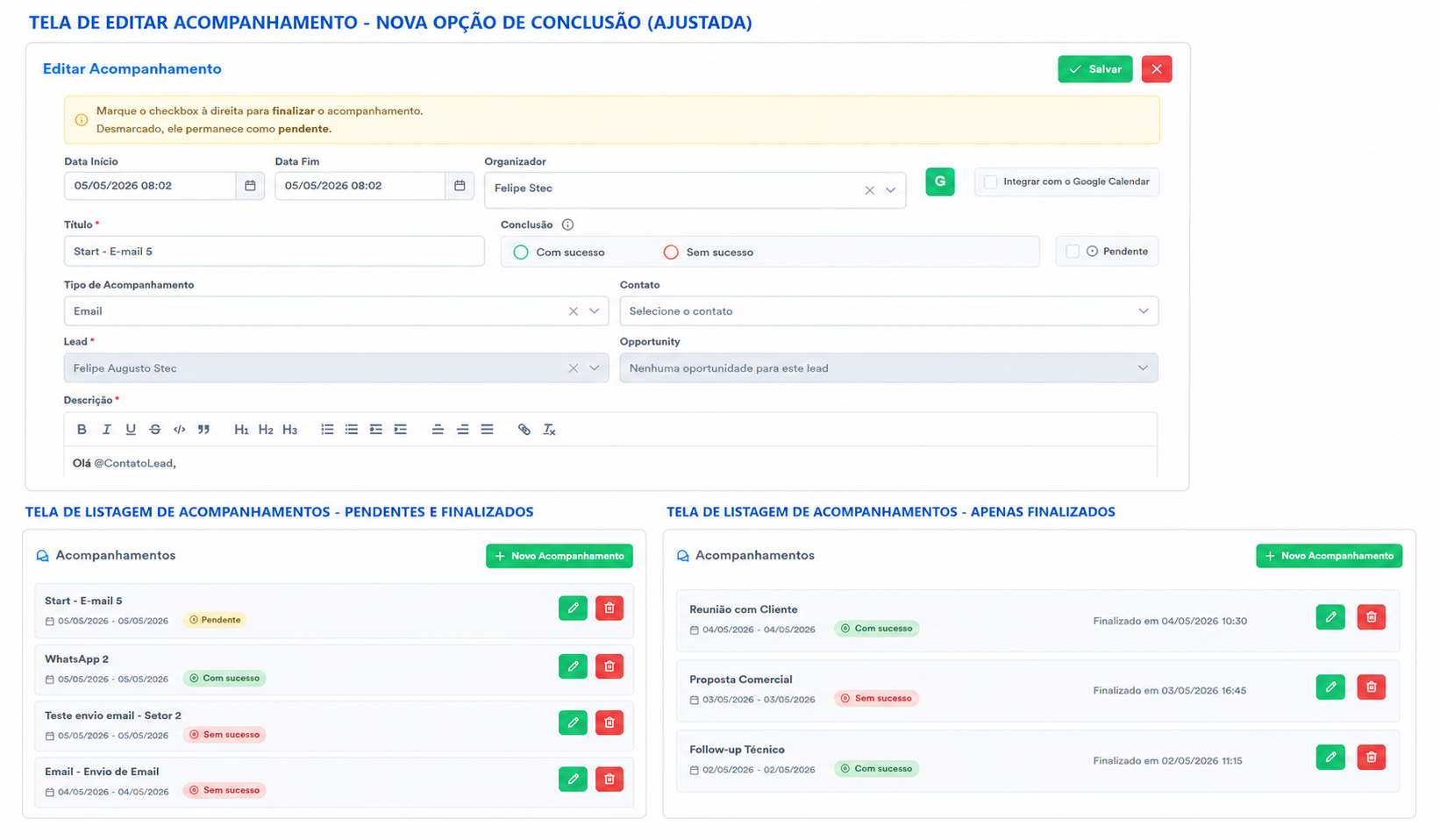Edit the Start - E-mail 5 follow-up
Viewport: 1440px width, 840px height.
573,608
